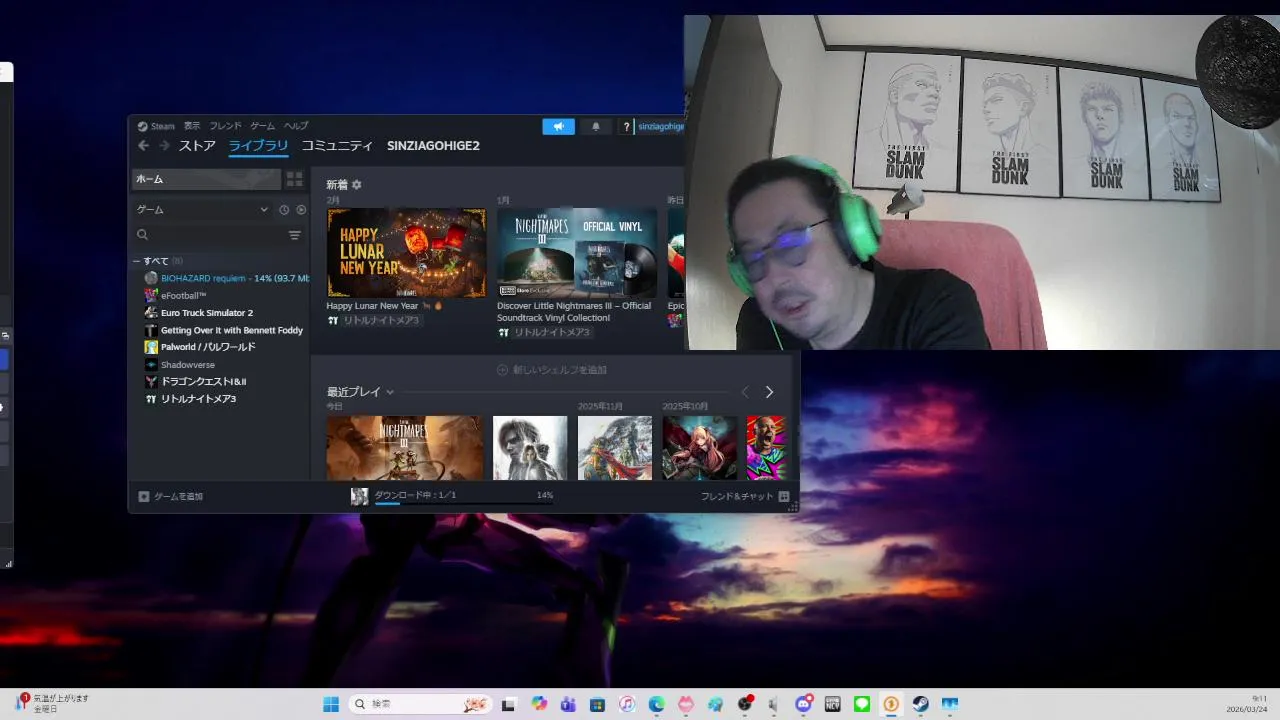
Task: Sort library by recent activity clock icon
Action: pos(284,210)
